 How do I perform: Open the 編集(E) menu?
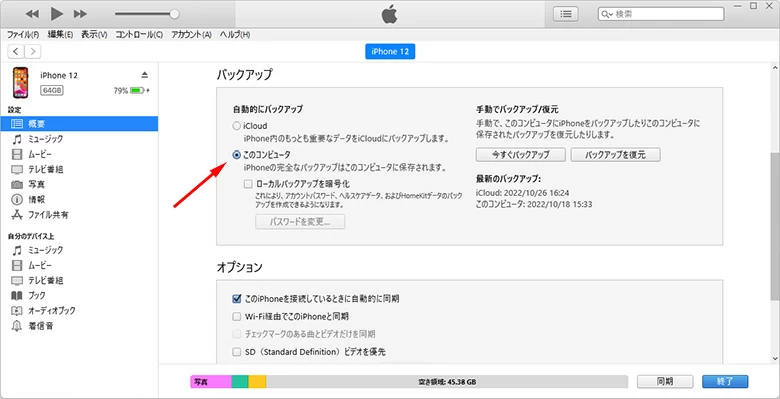pyautogui.click(x=60, y=35)
